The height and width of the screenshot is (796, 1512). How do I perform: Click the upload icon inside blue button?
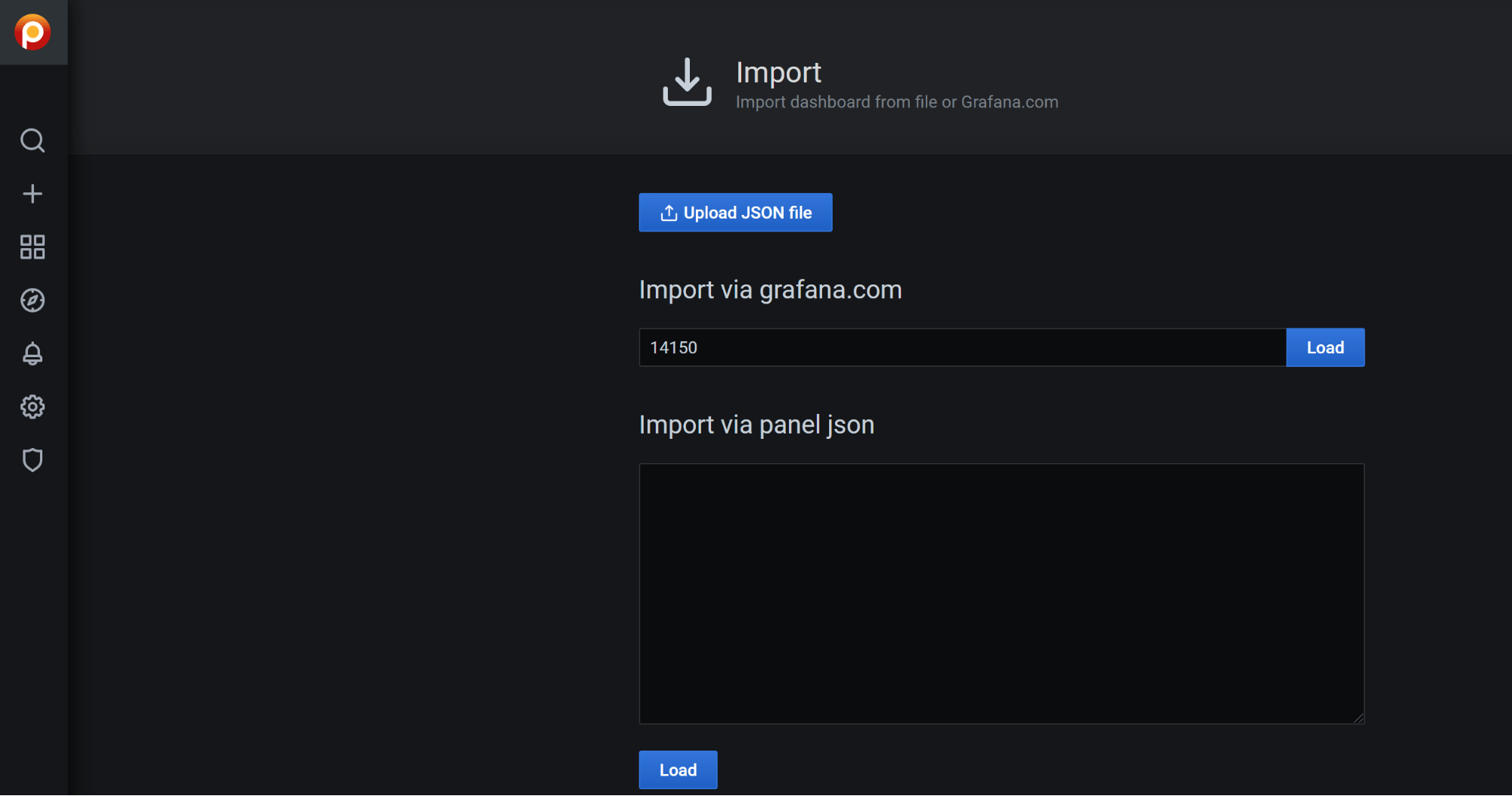[x=669, y=213]
